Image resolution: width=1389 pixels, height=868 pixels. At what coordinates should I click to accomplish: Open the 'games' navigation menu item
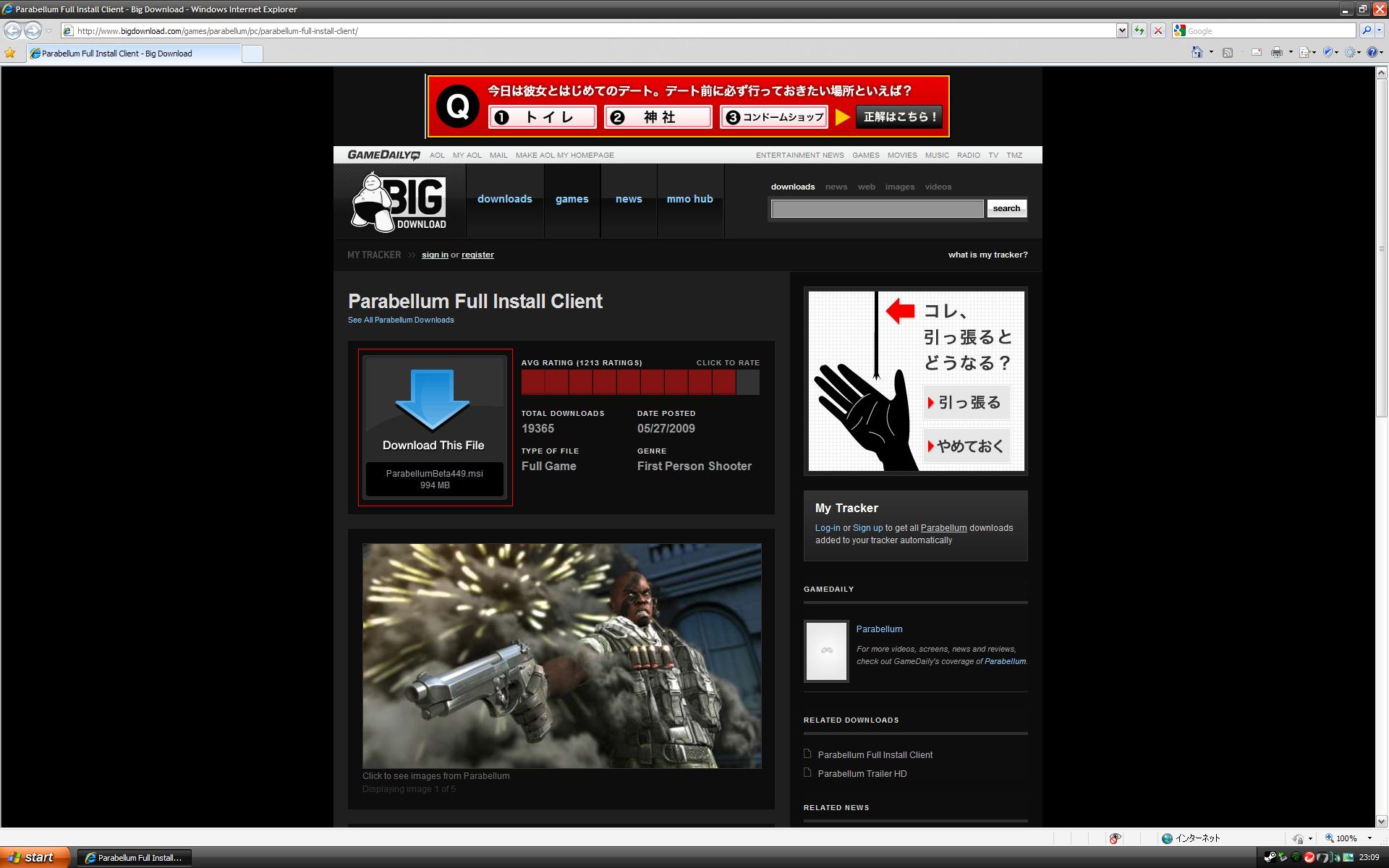coord(572,199)
